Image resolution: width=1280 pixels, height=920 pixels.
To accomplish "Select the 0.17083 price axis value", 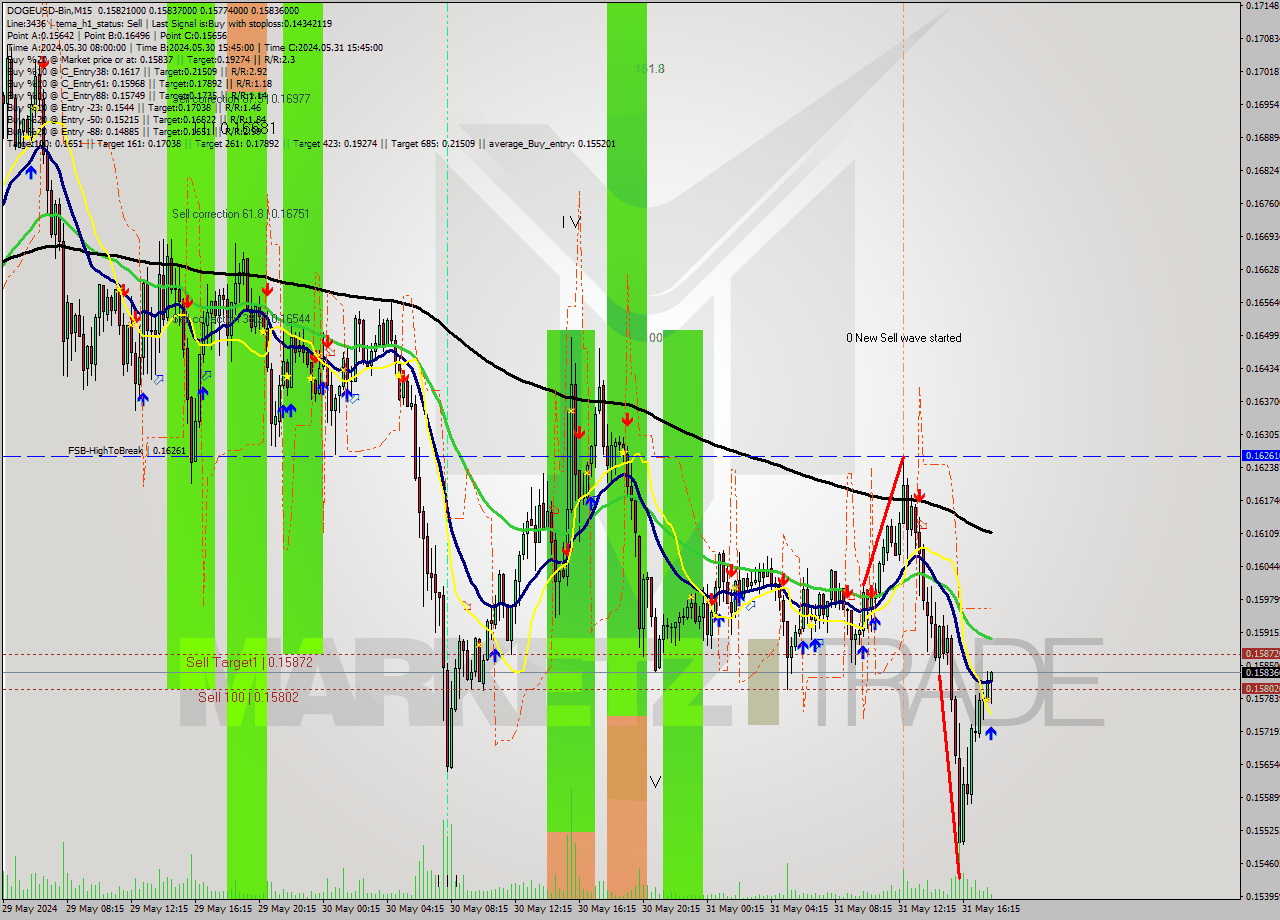I will (1262, 39).
